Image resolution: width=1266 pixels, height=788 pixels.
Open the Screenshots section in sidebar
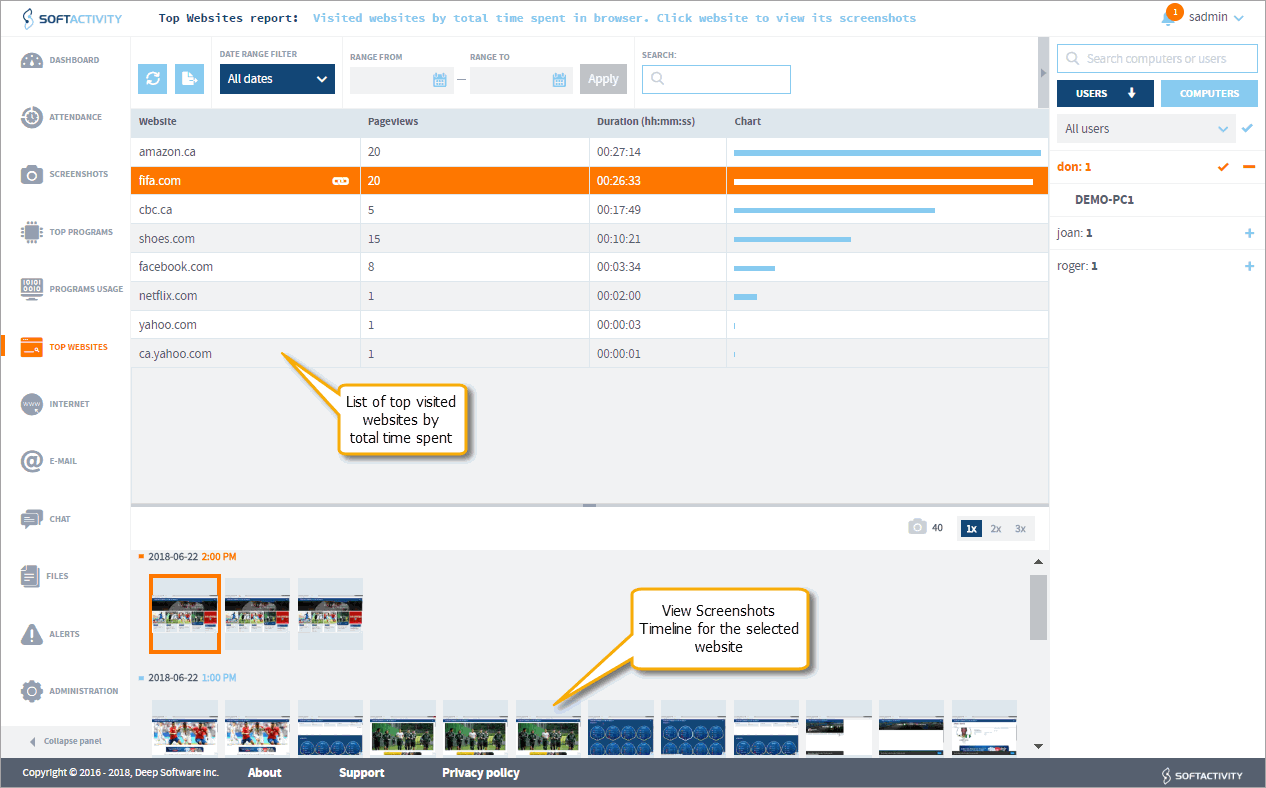point(65,175)
